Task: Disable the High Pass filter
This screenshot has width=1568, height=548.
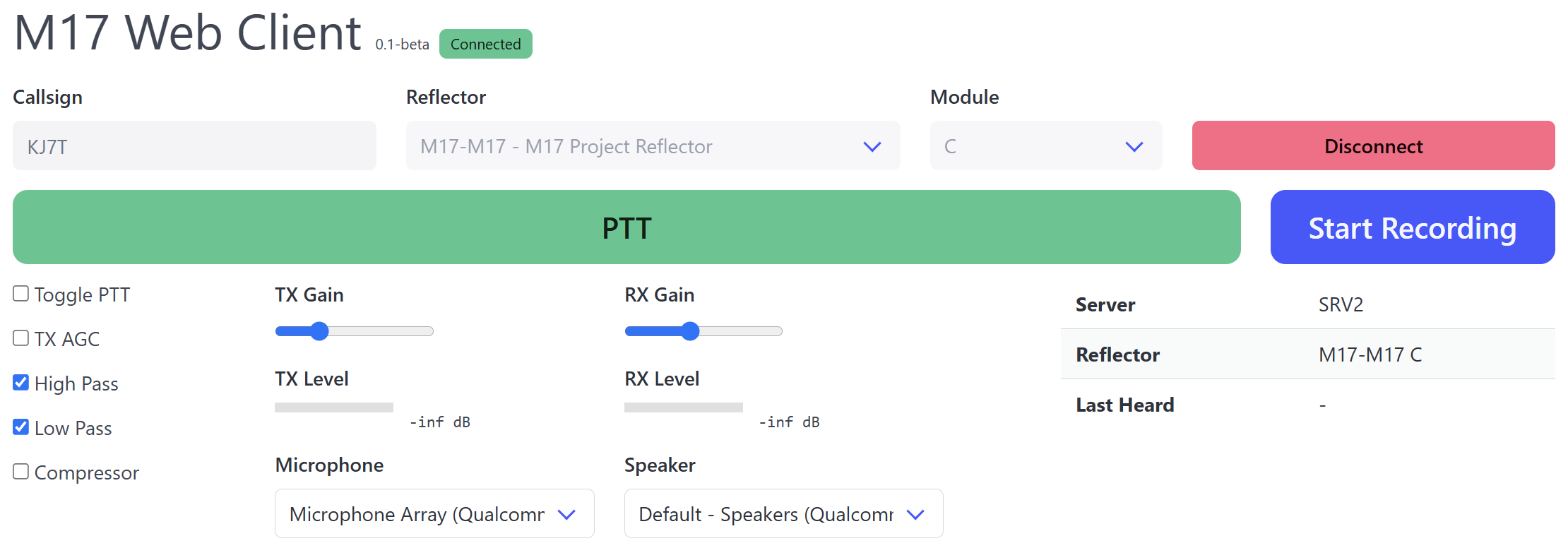Action: click(20, 382)
